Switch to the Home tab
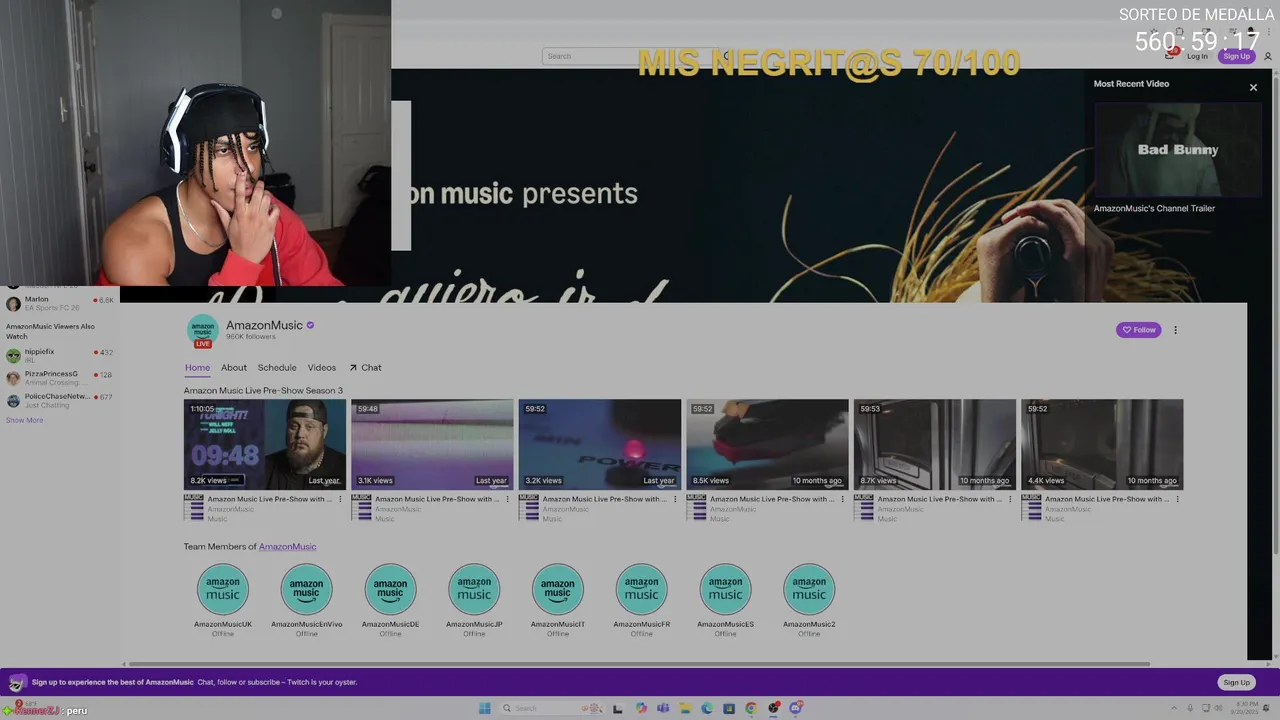This screenshot has height=720, width=1280. click(x=197, y=368)
